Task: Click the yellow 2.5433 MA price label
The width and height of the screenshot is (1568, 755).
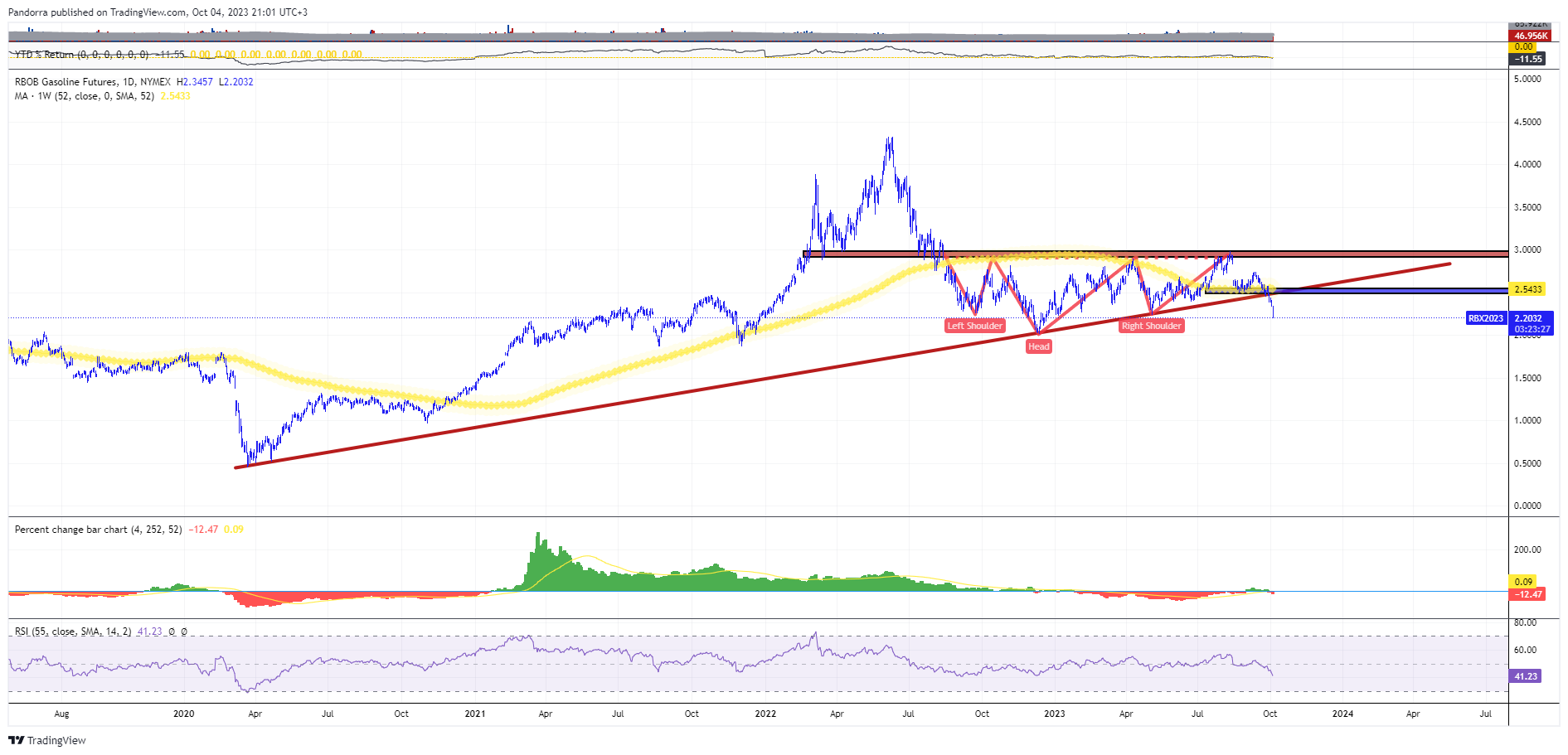Action: pyautogui.click(x=1528, y=289)
